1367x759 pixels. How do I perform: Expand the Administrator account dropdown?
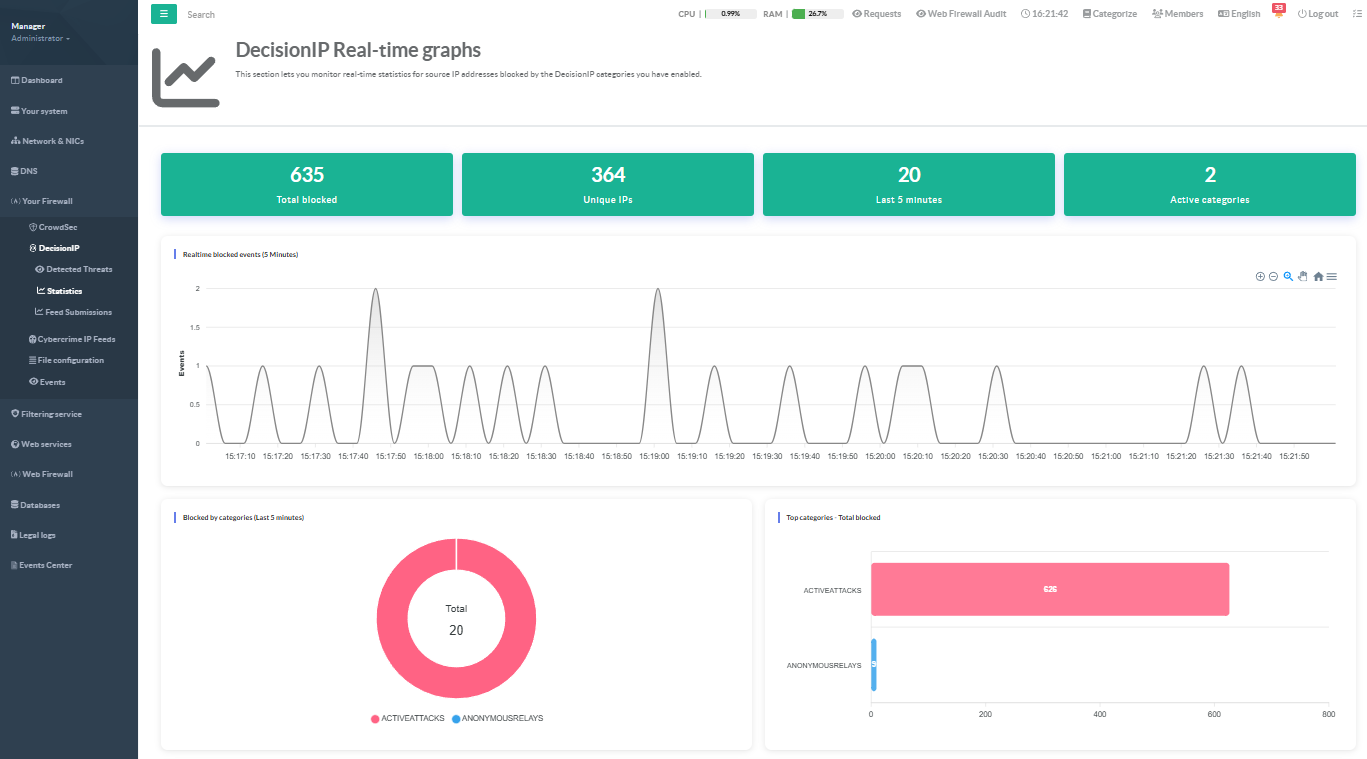click(x=40, y=38)
